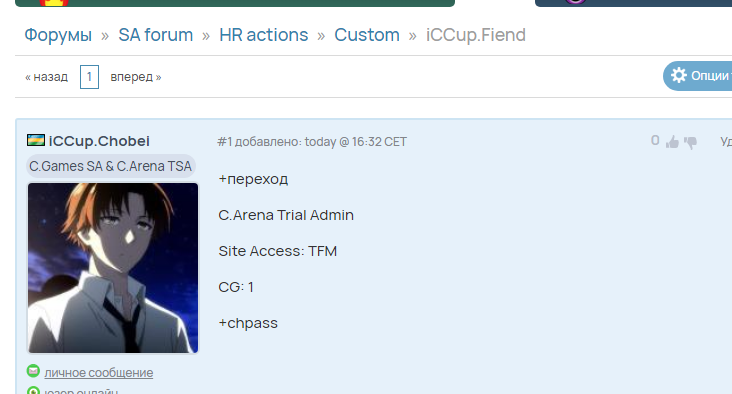Select page number 1
Screen dimensions: 732x394
(x=89, y=77)
